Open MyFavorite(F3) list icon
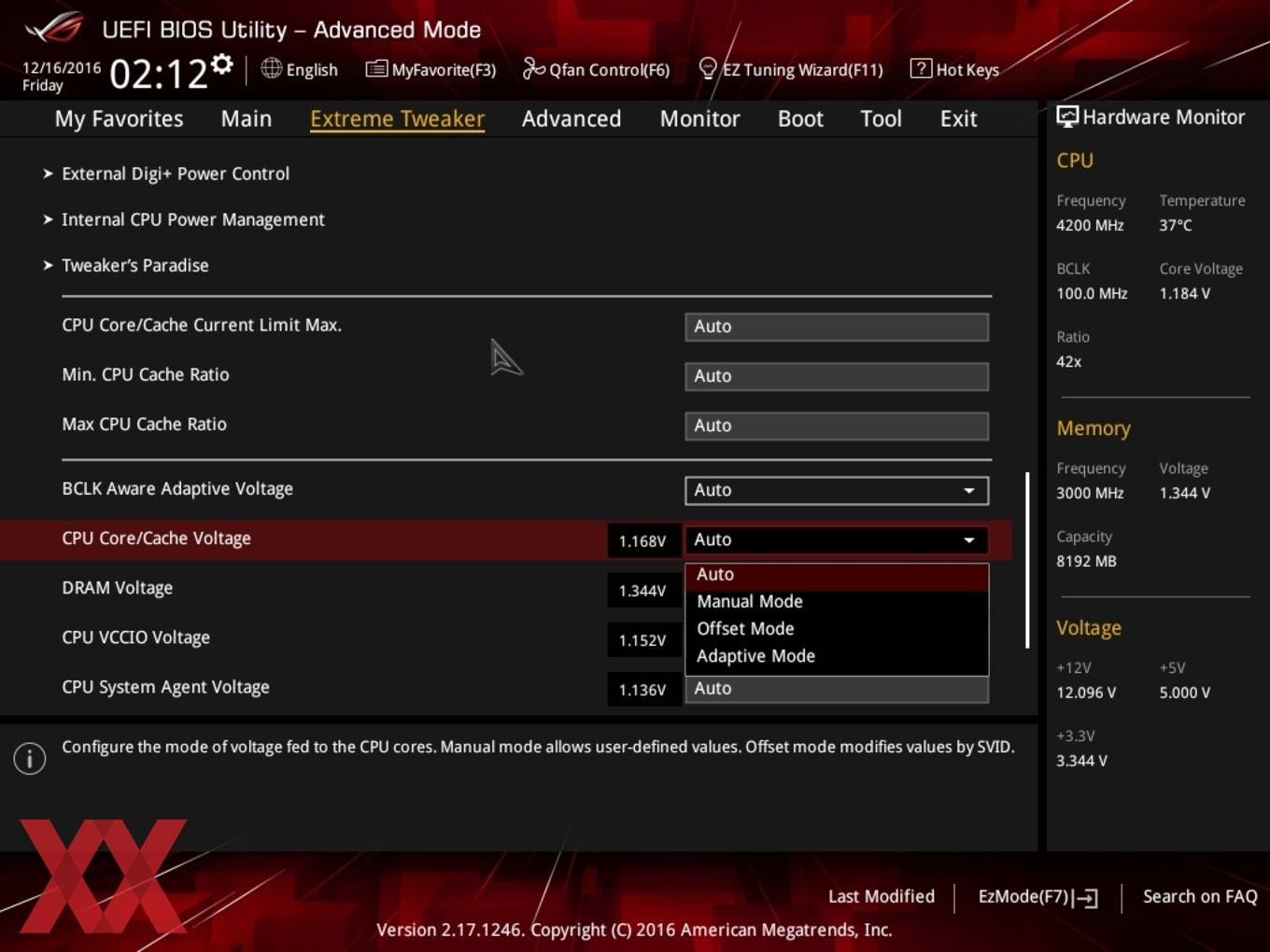Image resolution: width=1270 pixels, height=952 pixels. pyautogui.click(x=376, y=68)
